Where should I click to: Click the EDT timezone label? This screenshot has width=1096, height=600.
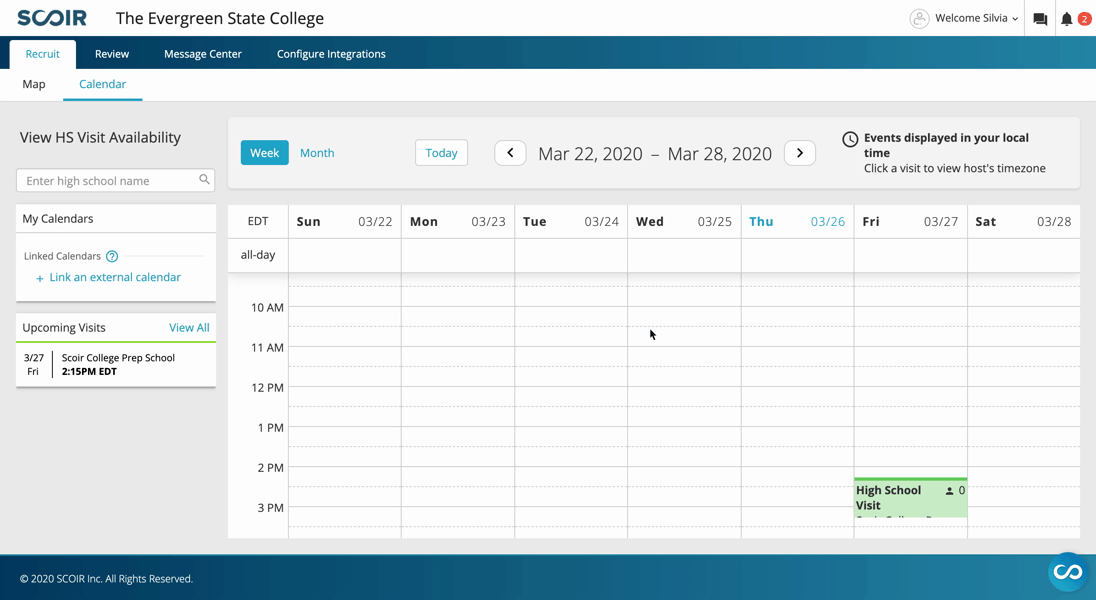pyautogui.click(x=258, y=221)
